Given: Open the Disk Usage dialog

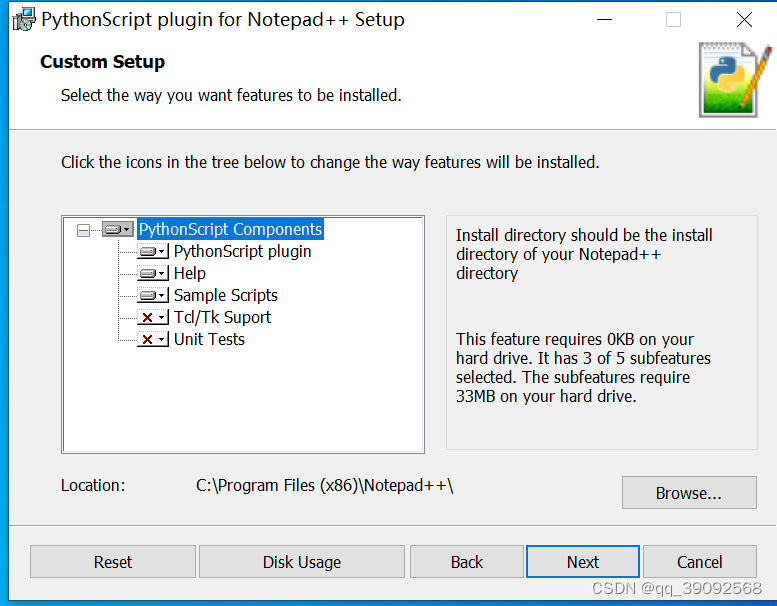Looking at the screenshot, I should pos(302,562).
